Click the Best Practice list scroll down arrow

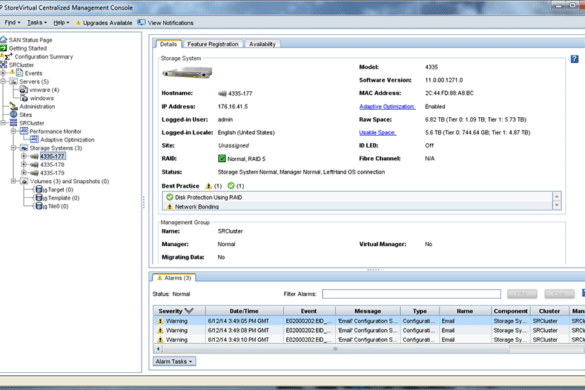coord(557,205)
